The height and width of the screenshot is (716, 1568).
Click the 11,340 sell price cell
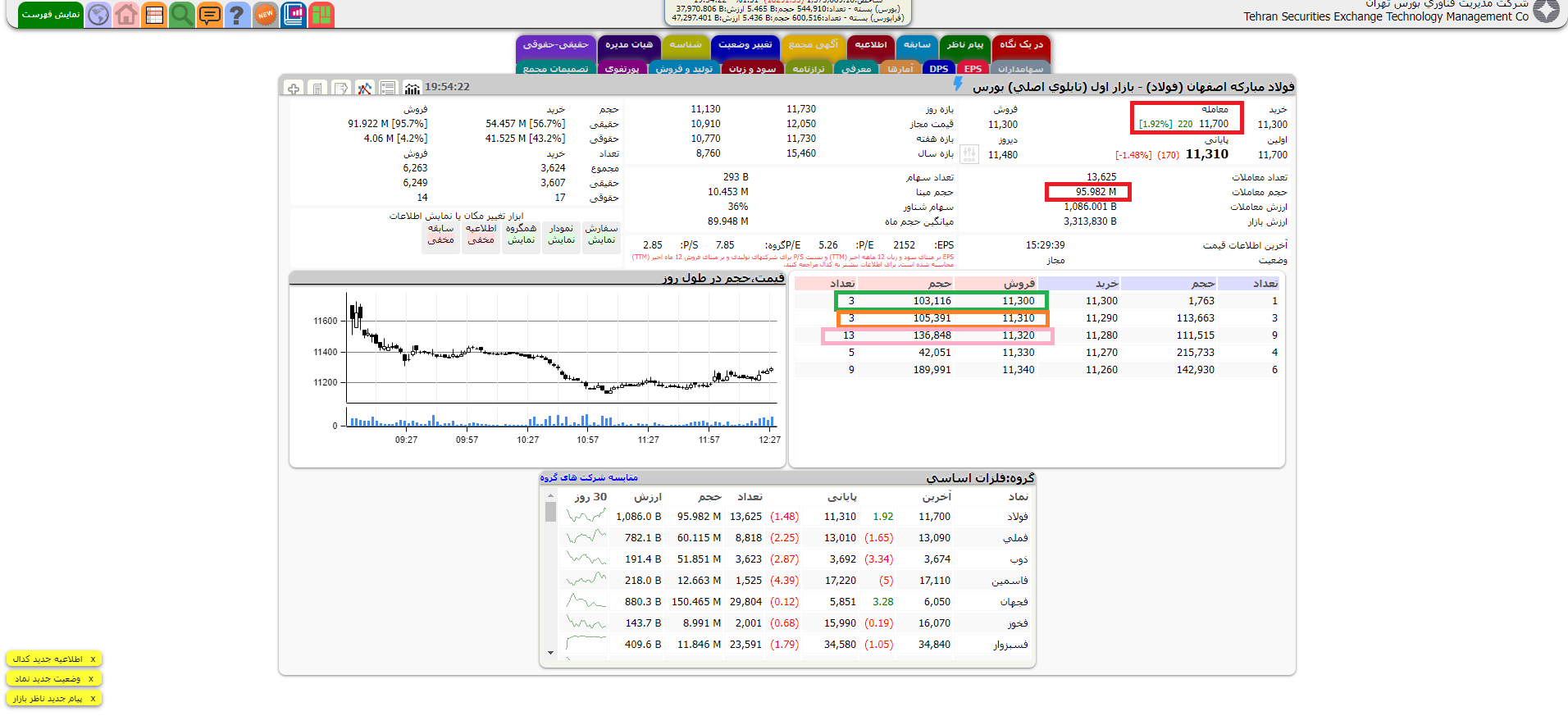click(x=1018, y=370)
